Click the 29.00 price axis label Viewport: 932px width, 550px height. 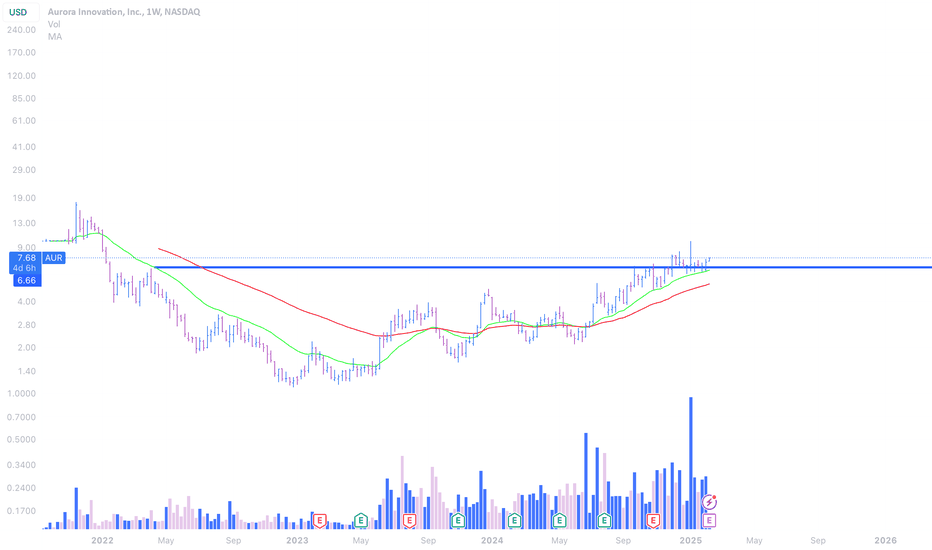click(x=24, y=170)
